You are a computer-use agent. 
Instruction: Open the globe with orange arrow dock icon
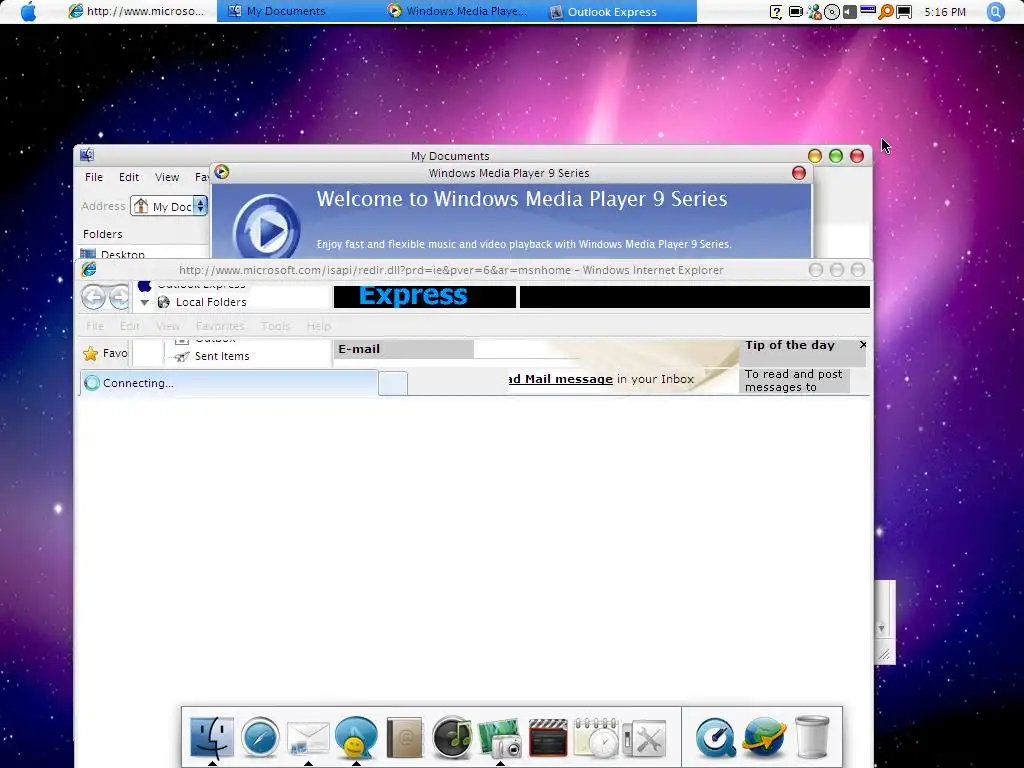click(x=764, y=737)
